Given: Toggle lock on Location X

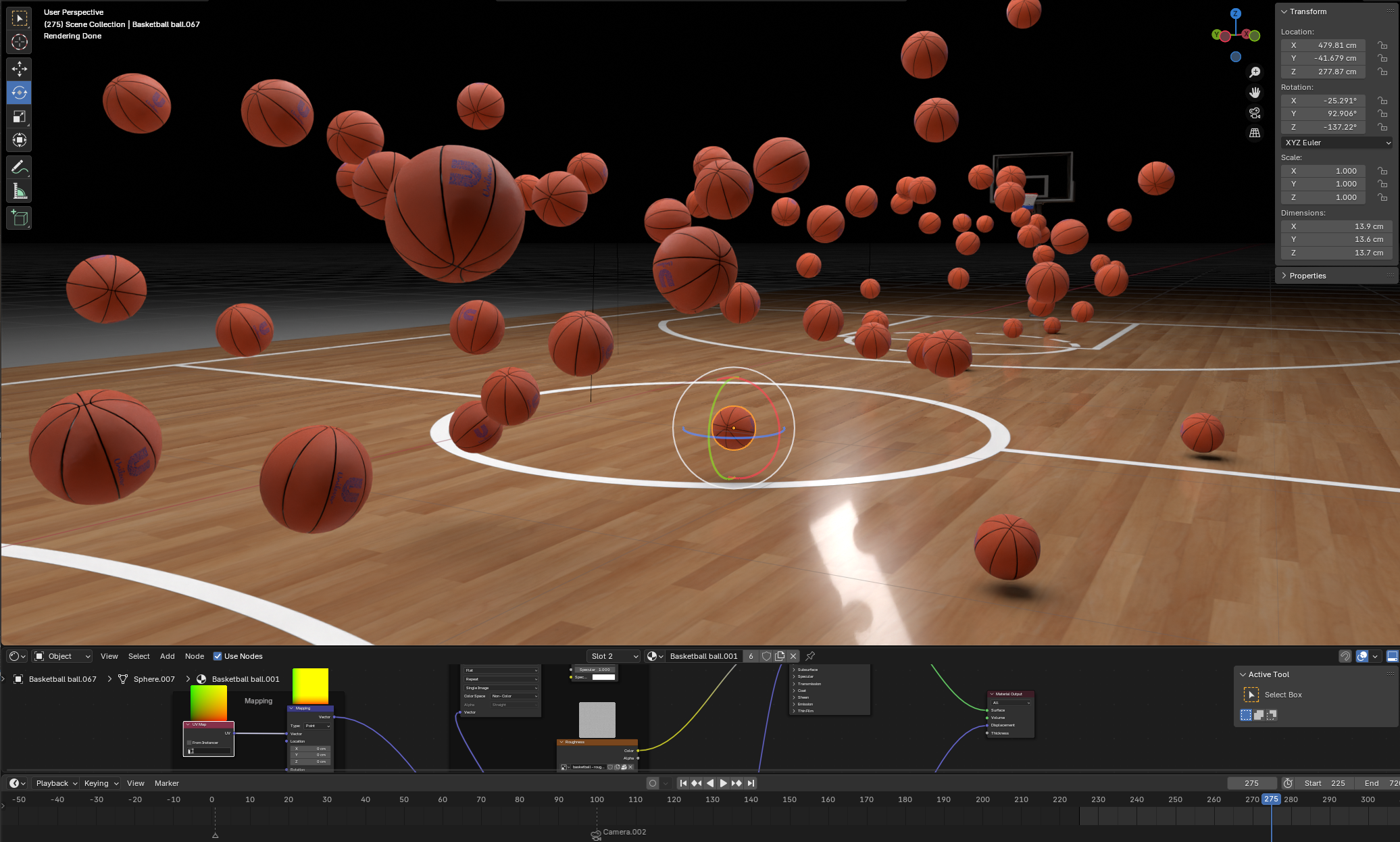Looking at the screenshot, I should (1382, 45).
